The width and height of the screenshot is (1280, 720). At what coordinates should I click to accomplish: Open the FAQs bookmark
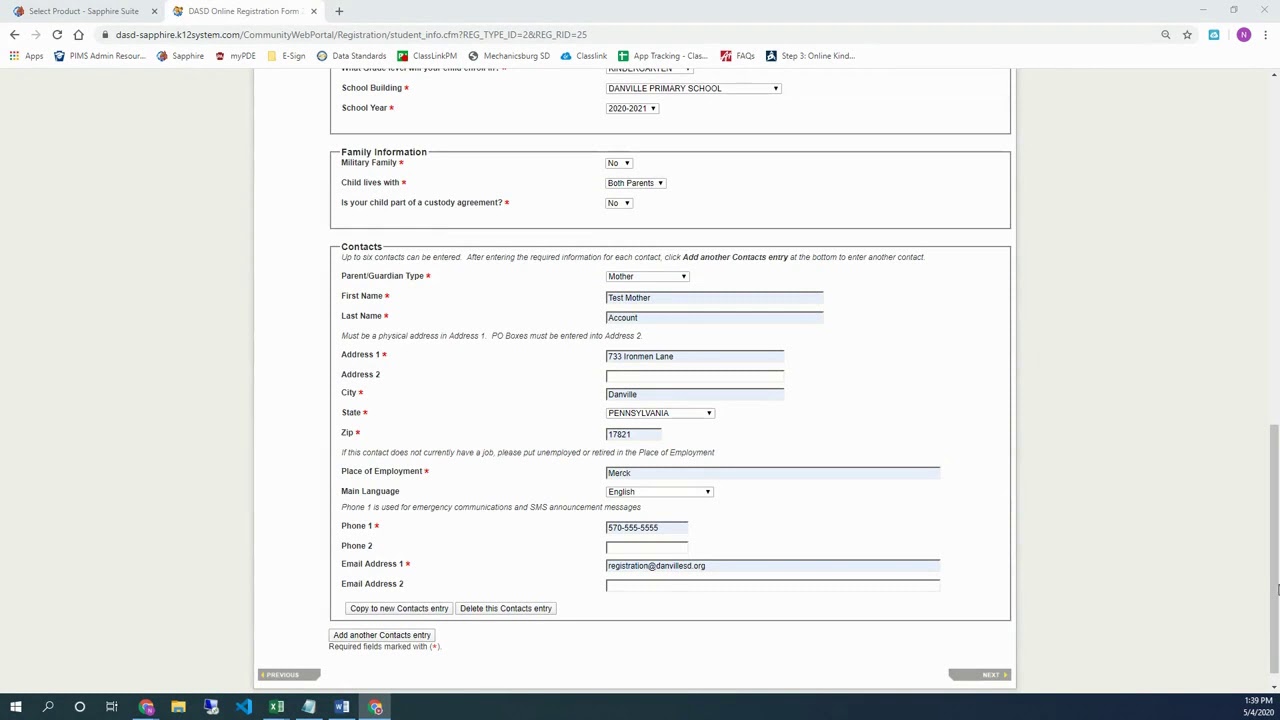pyautogui.click(x=737, y=56)
